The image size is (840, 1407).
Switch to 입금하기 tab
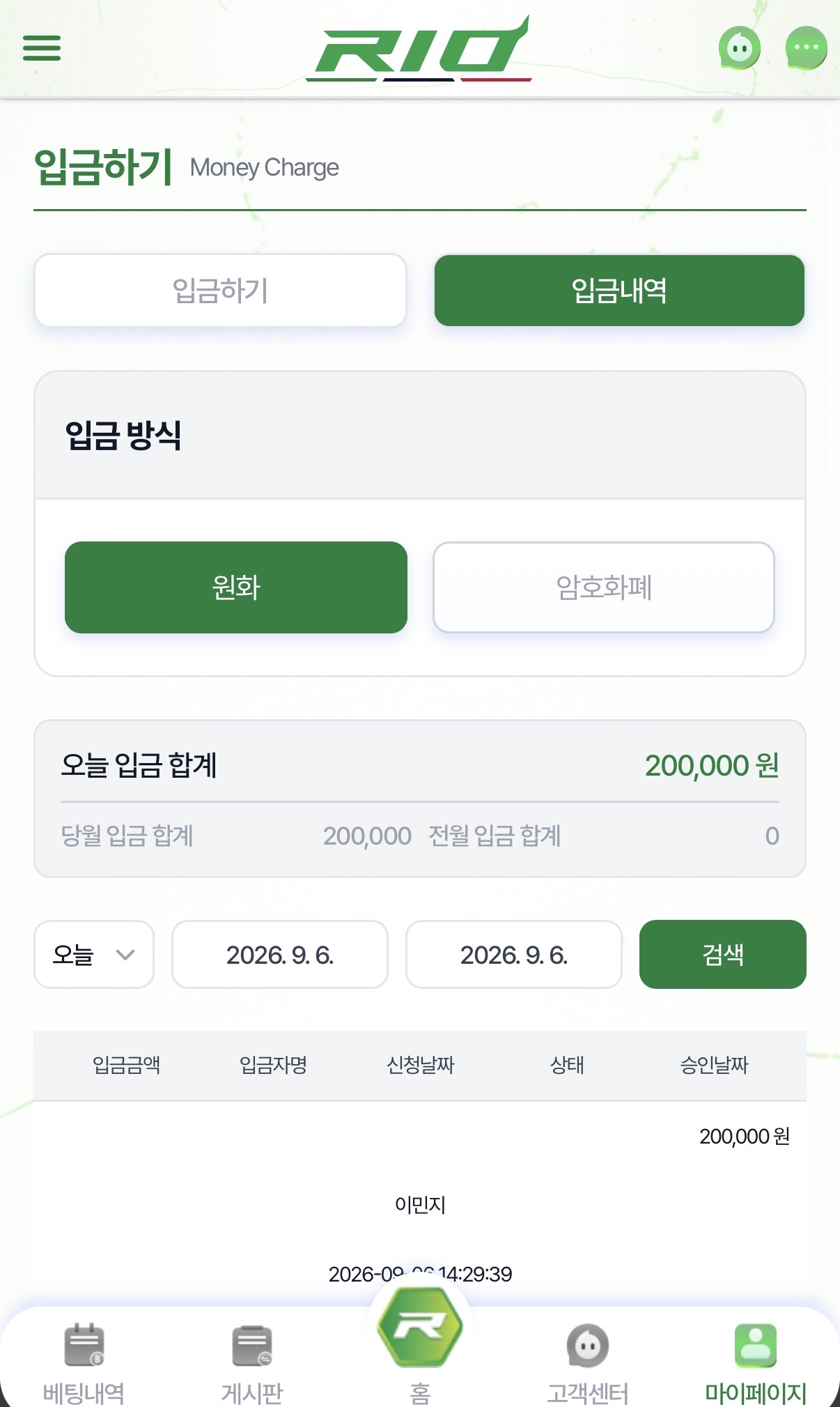(220, 290)
